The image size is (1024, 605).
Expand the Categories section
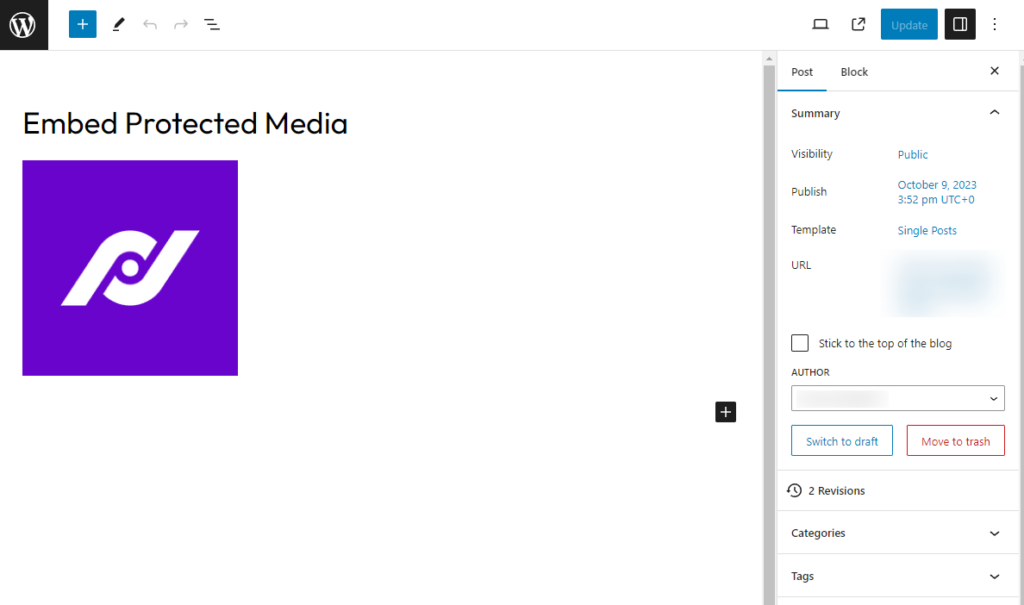click(x=897, y=533)
